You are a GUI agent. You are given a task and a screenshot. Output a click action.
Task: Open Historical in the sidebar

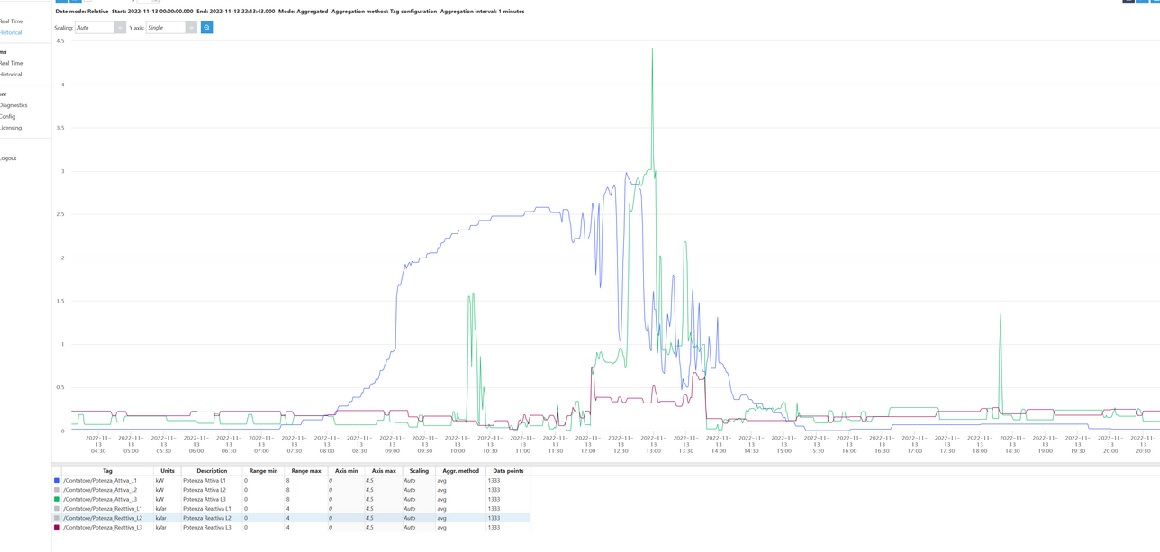[x=11, y=32]
